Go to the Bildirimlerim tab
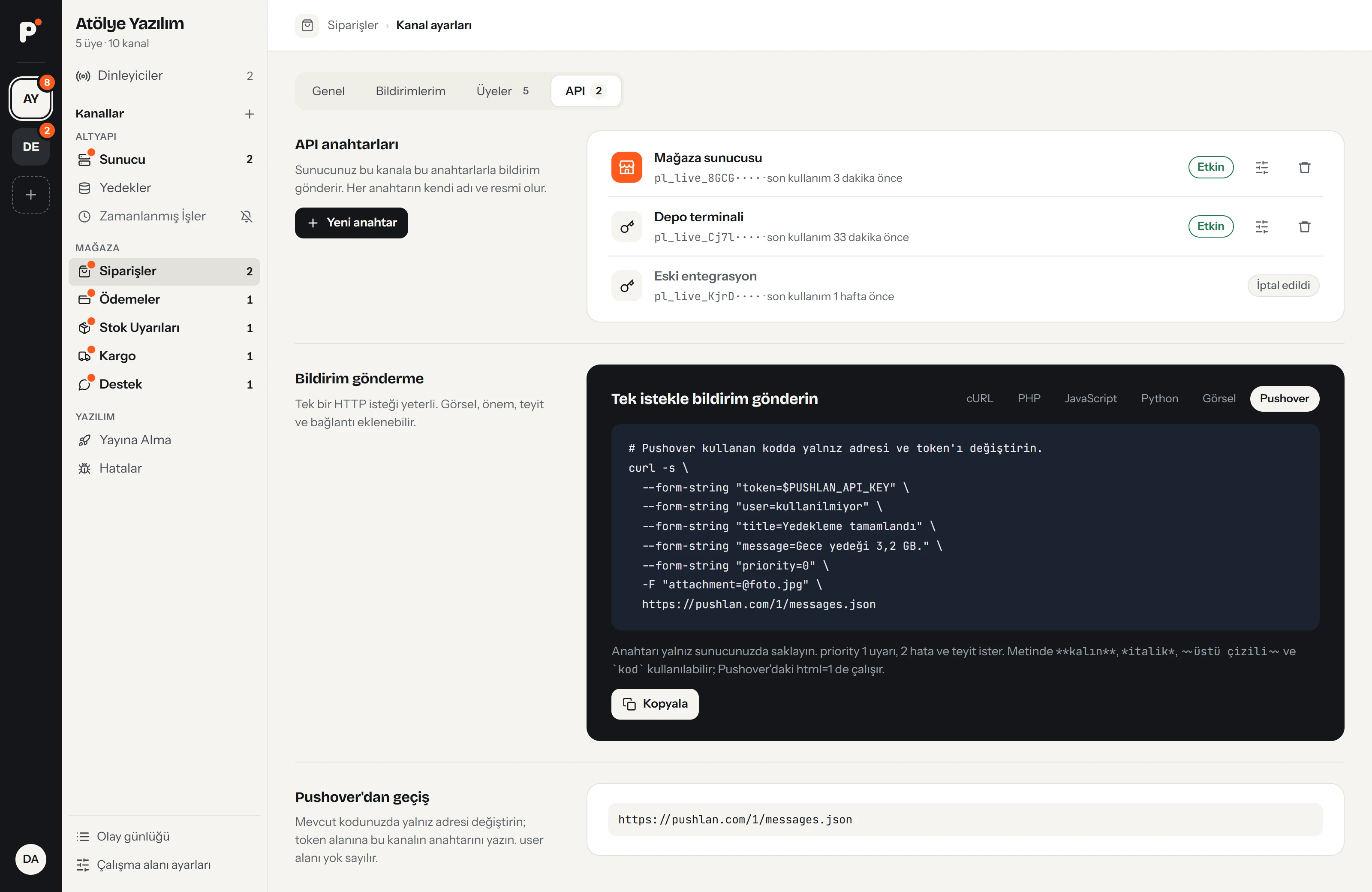 coord(410,91)
